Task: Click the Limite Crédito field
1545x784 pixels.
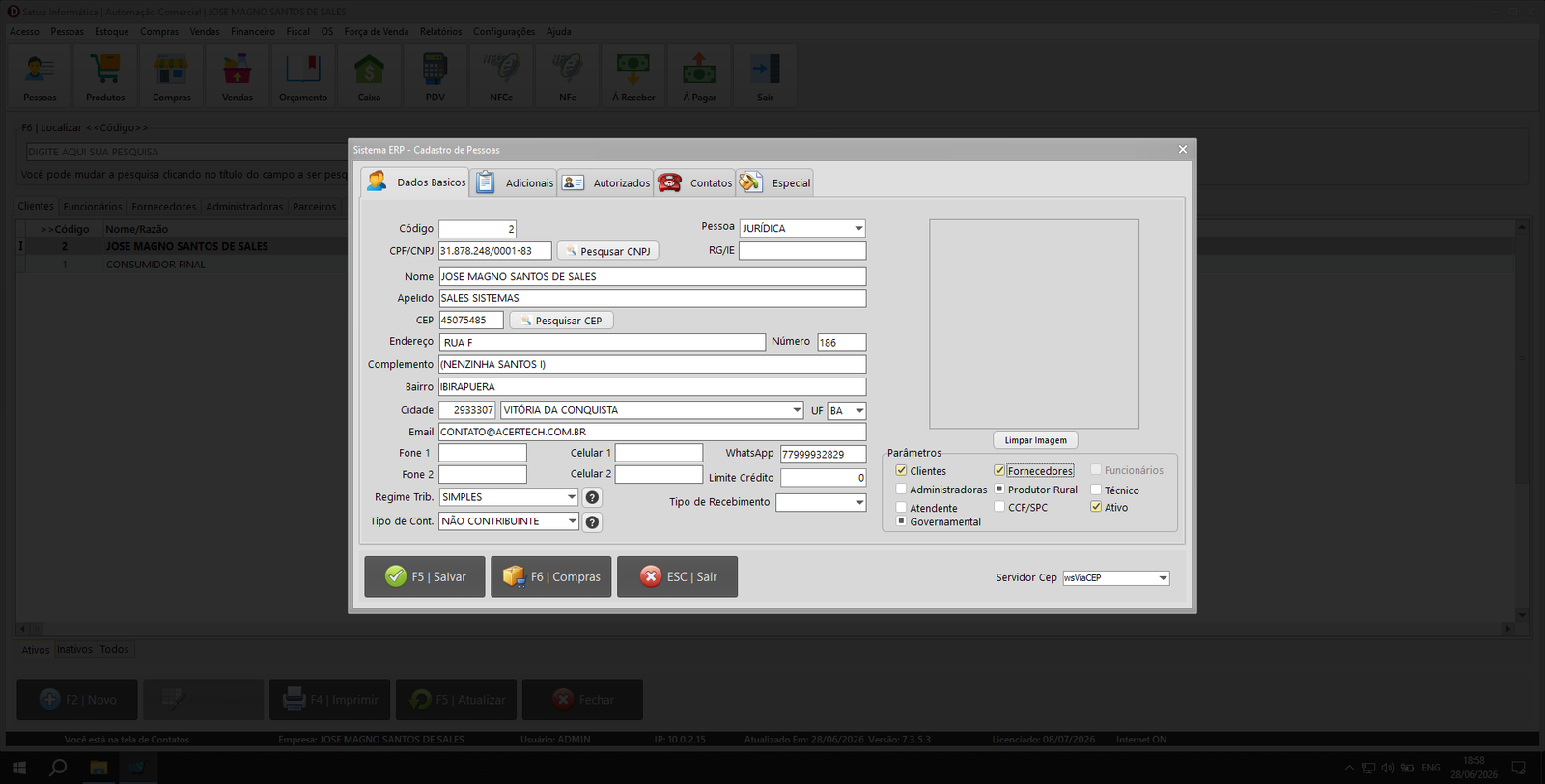Action: pyautogui.click(x=823, y=478)
